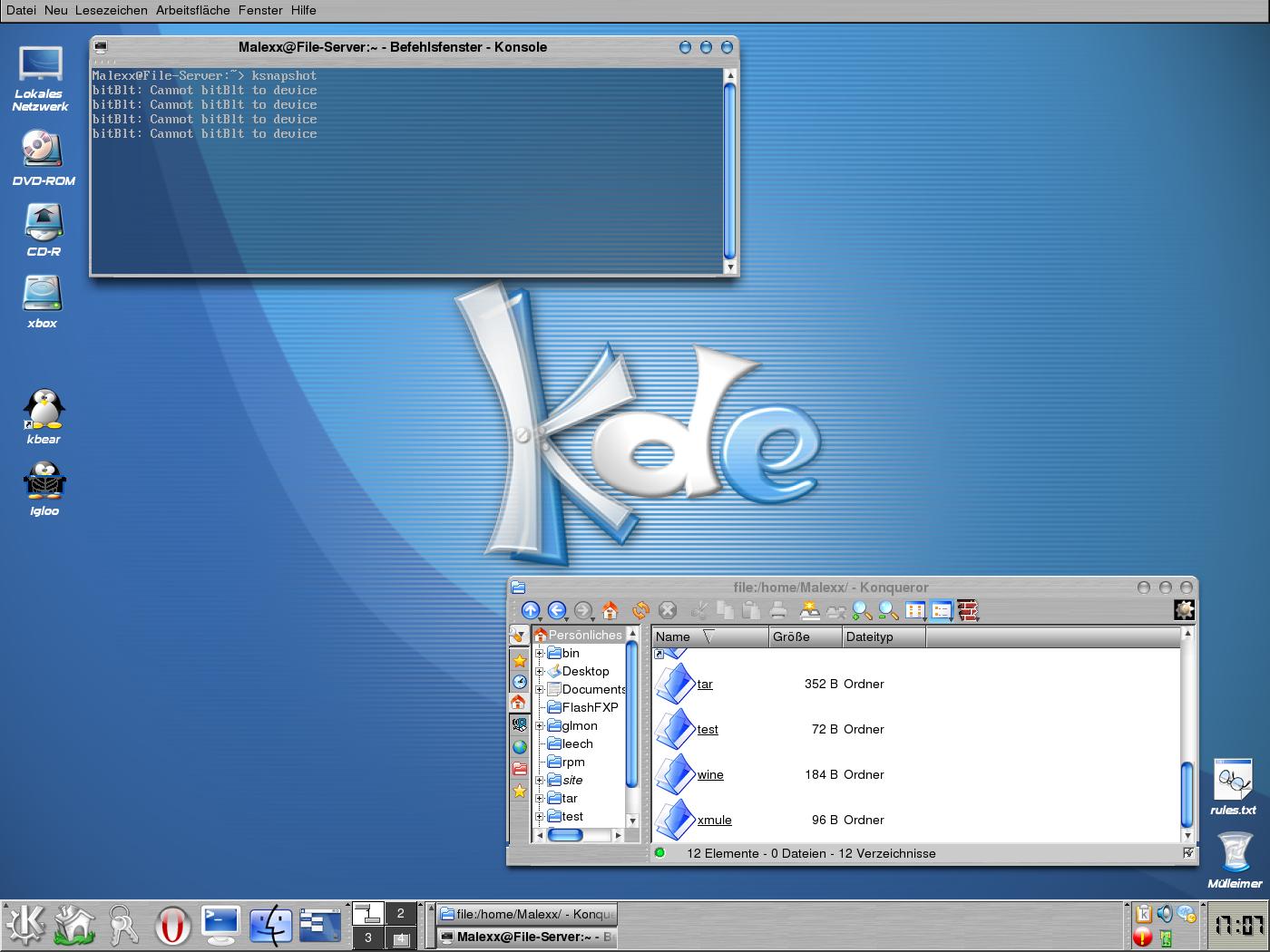
Task: Open History clock tab in Konqueror sidebar
Action: pos(519,682)
